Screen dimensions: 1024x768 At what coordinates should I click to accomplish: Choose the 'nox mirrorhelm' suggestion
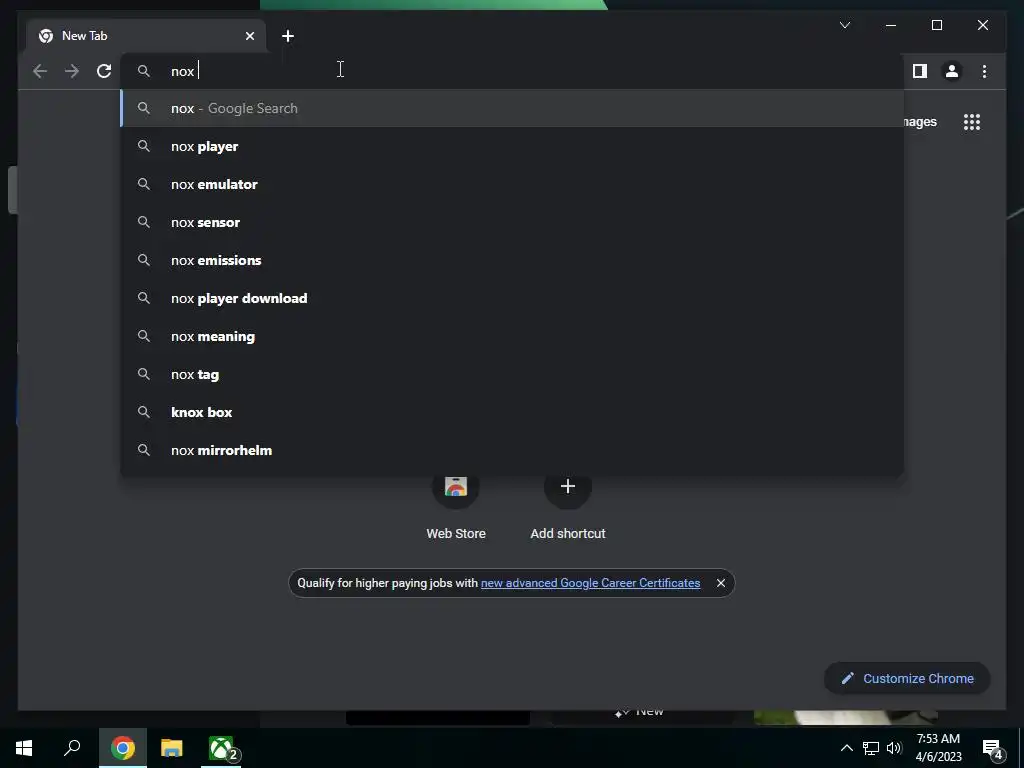tap(512, 450)
